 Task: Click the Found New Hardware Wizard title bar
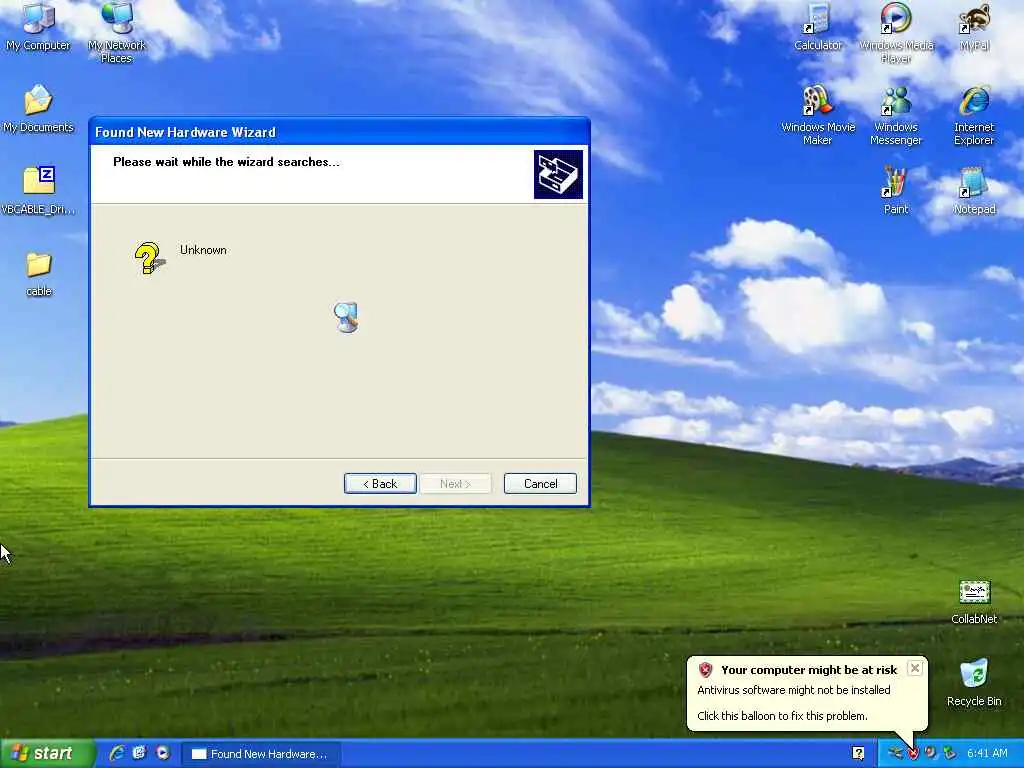click(x=339, y=131)
